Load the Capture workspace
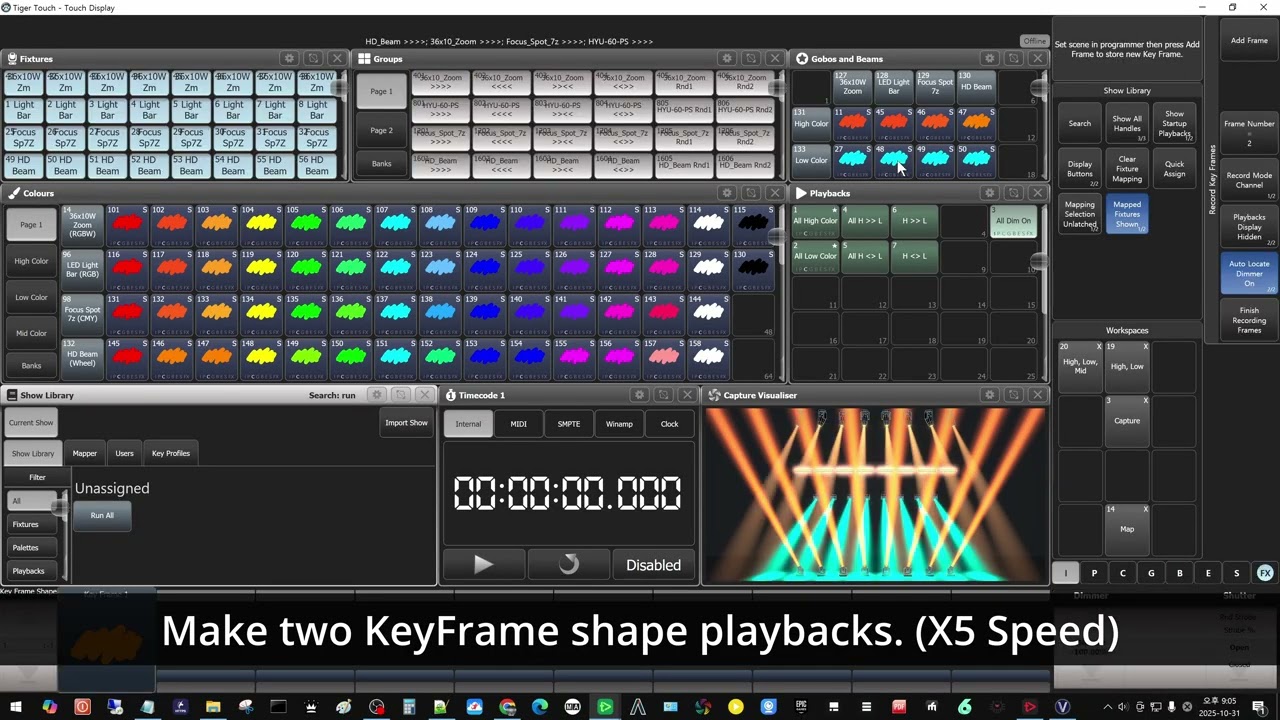Viewport: 1280px width, 720px height. pos(1127,420)
